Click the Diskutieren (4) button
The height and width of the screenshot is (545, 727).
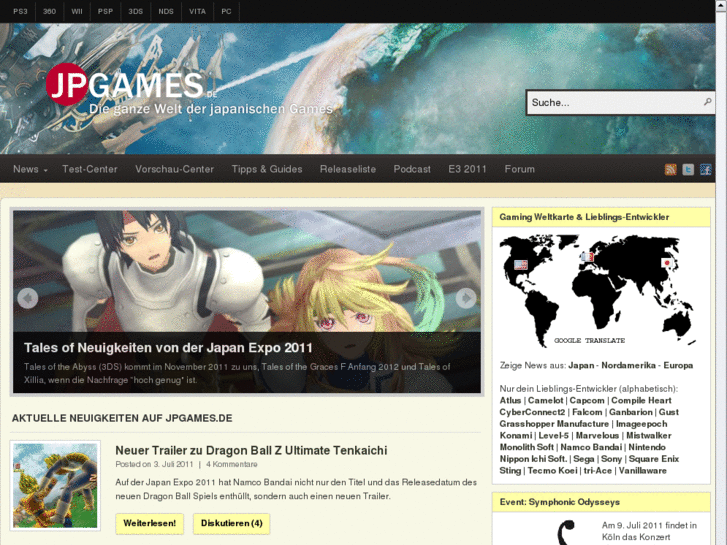(x=231, y=523)
